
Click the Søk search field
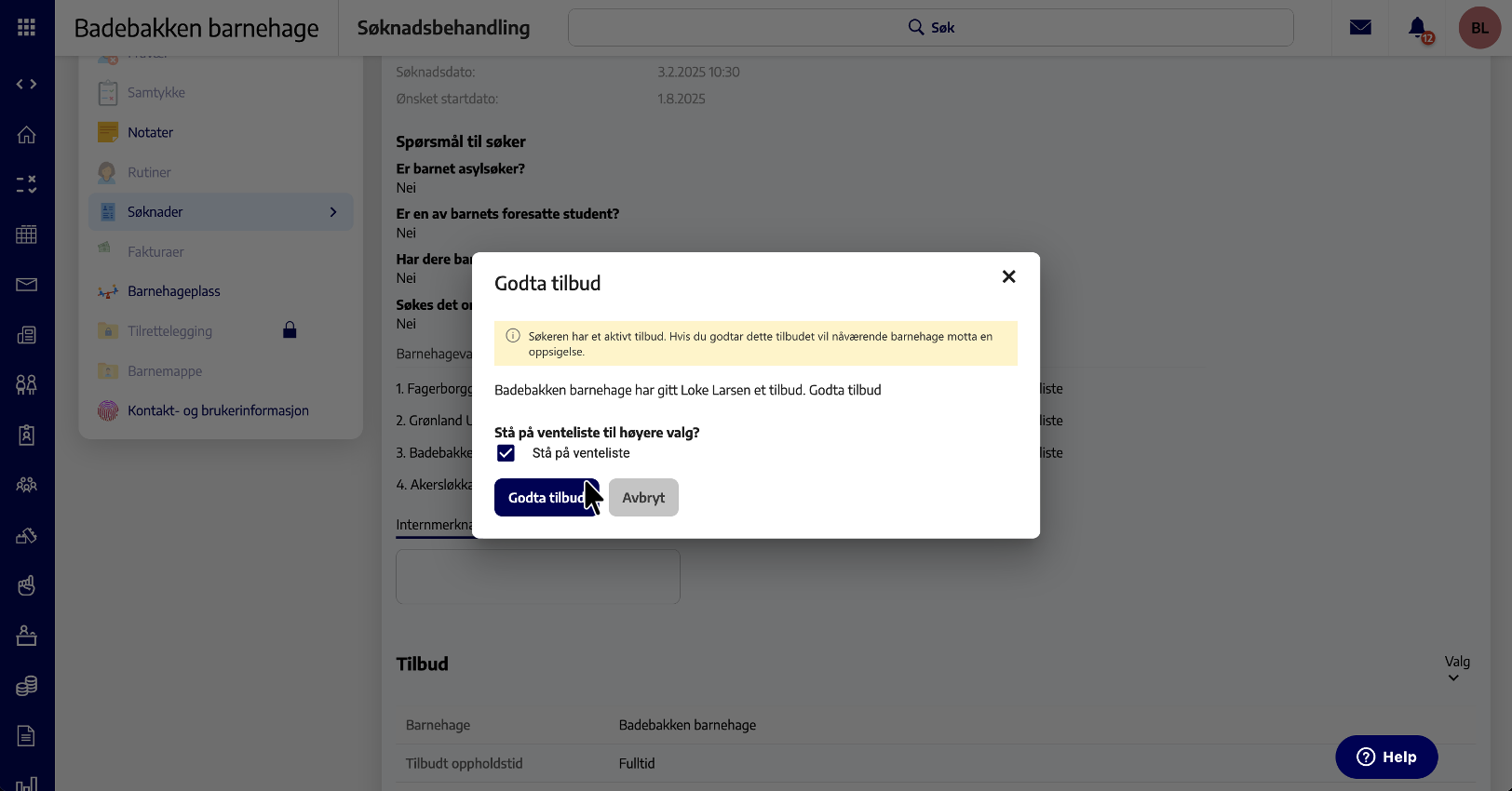[x=930, y=28]
